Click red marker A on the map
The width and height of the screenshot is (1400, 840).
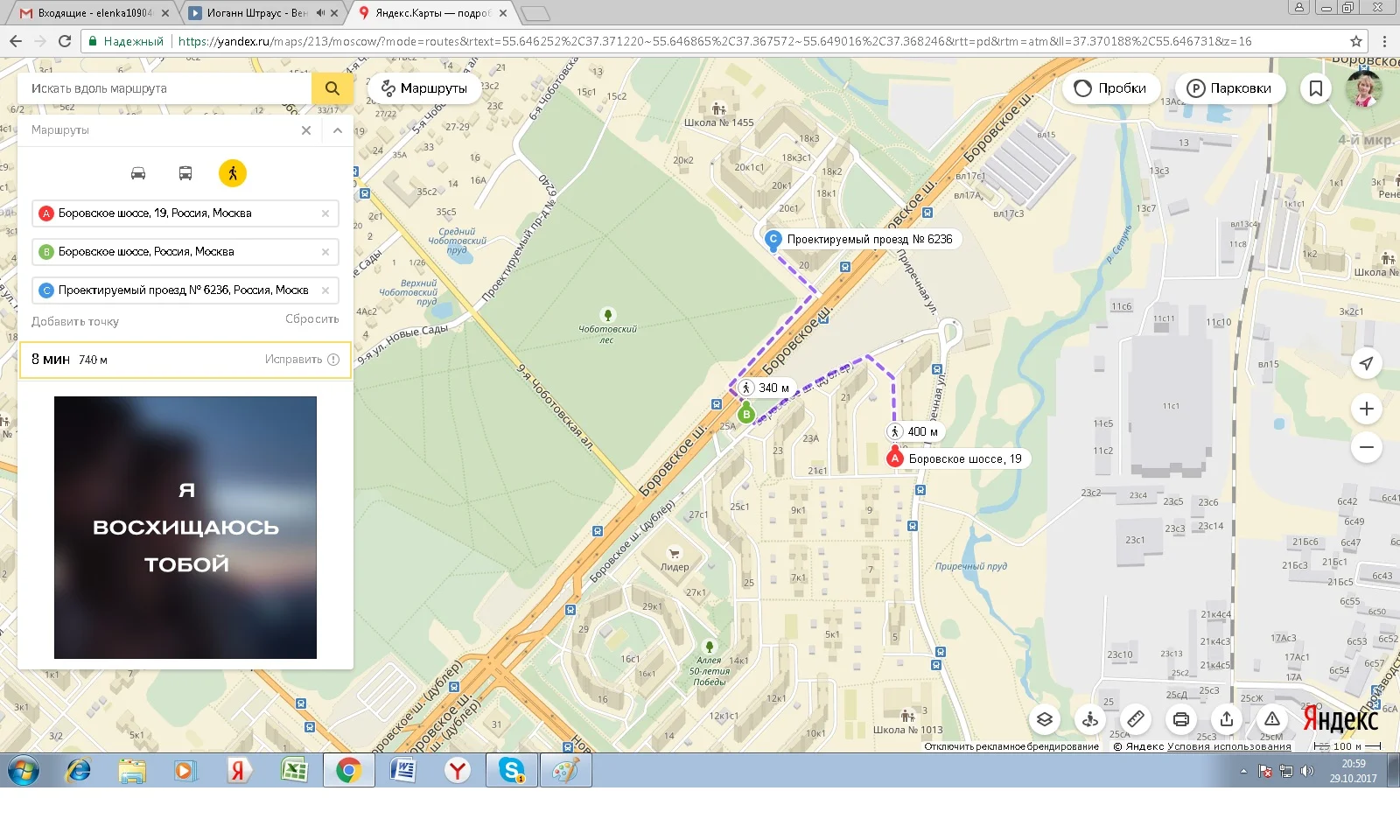click(x=894, y=458)
